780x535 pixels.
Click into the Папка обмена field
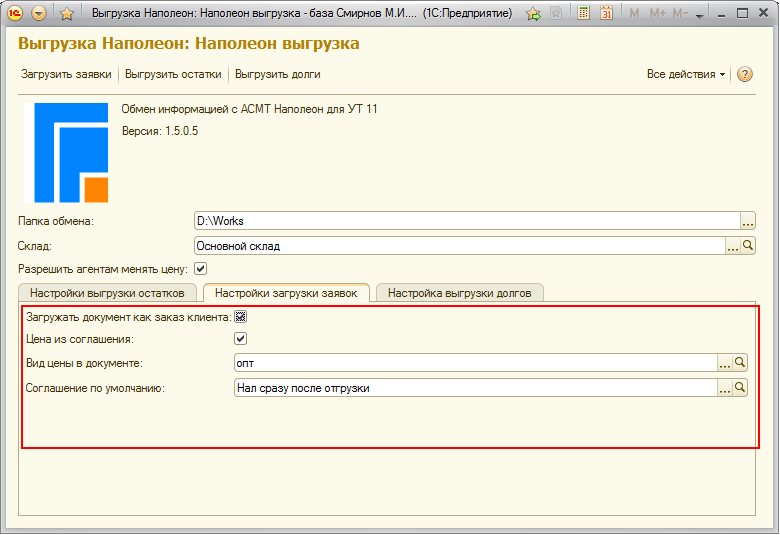point(467,221)
